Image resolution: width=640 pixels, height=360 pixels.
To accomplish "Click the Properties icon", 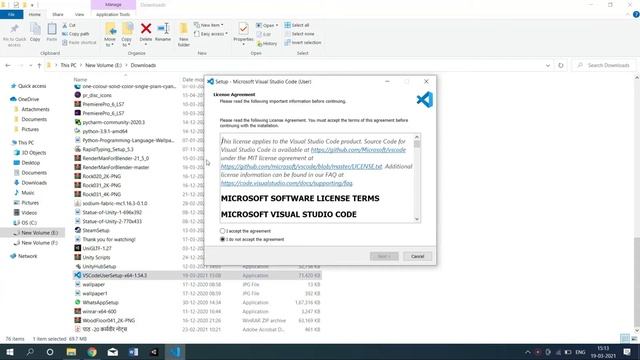I will click(x=243, y=29).
